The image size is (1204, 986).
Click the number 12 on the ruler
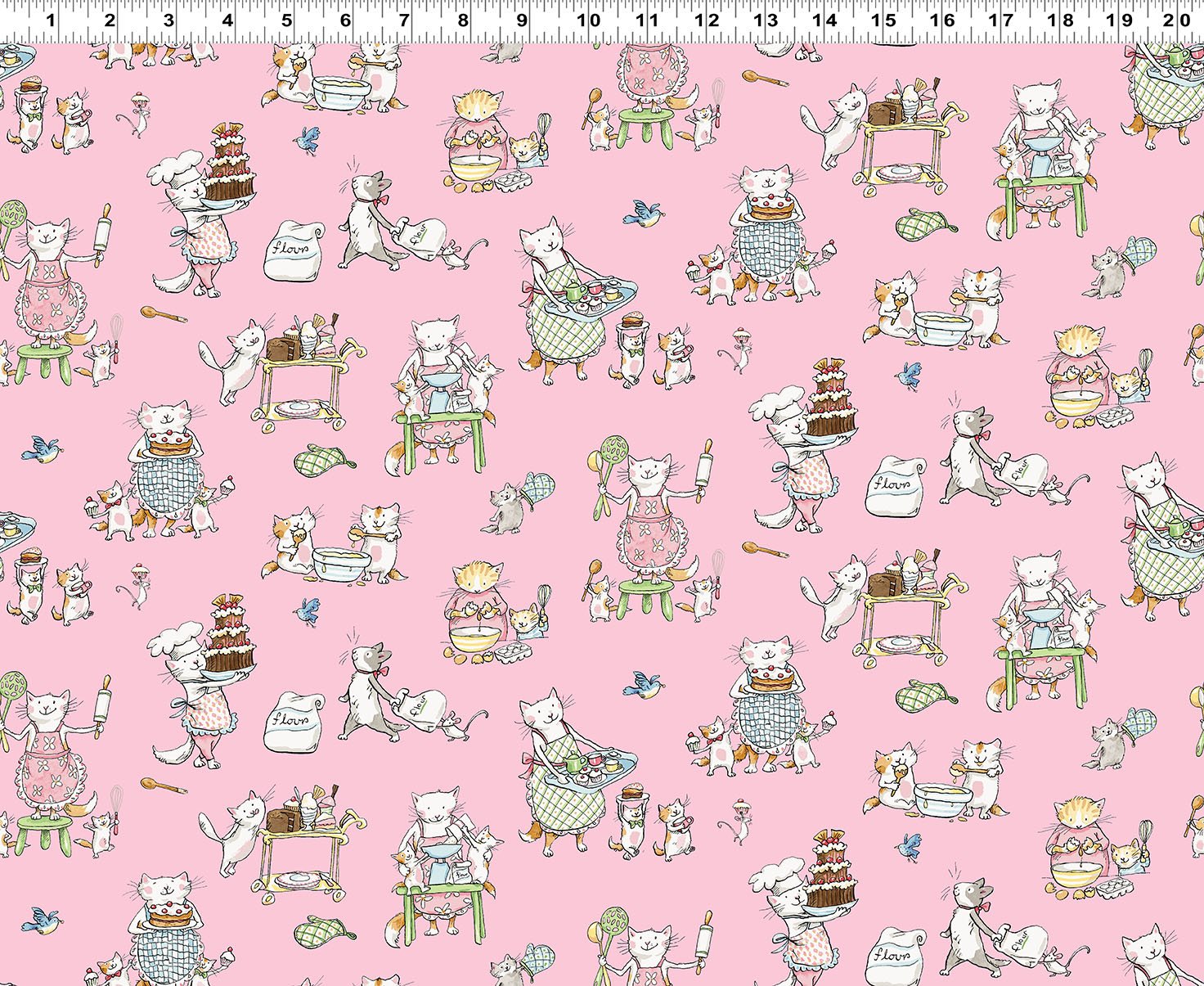[707, 20]
